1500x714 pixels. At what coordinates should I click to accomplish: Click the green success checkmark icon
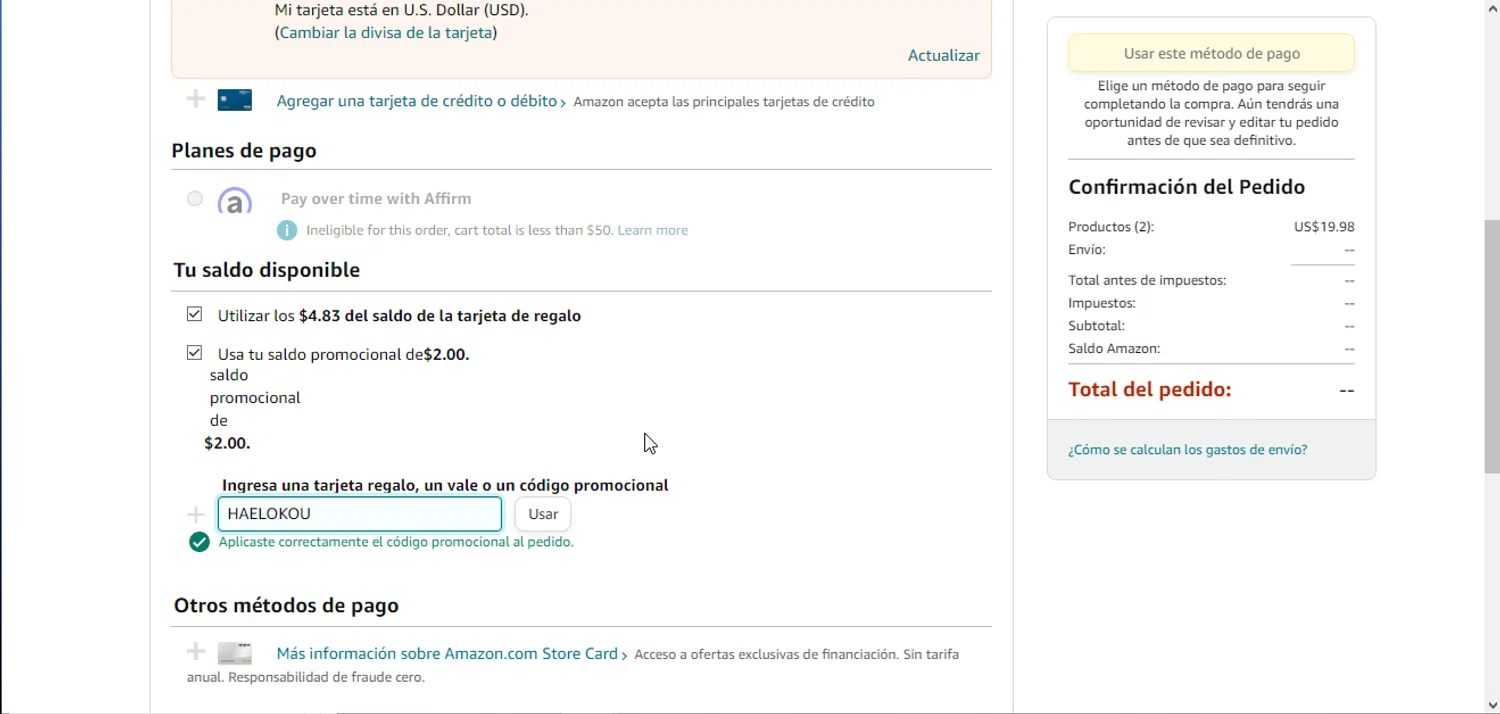pyautogui.click(x=199, y=542)
